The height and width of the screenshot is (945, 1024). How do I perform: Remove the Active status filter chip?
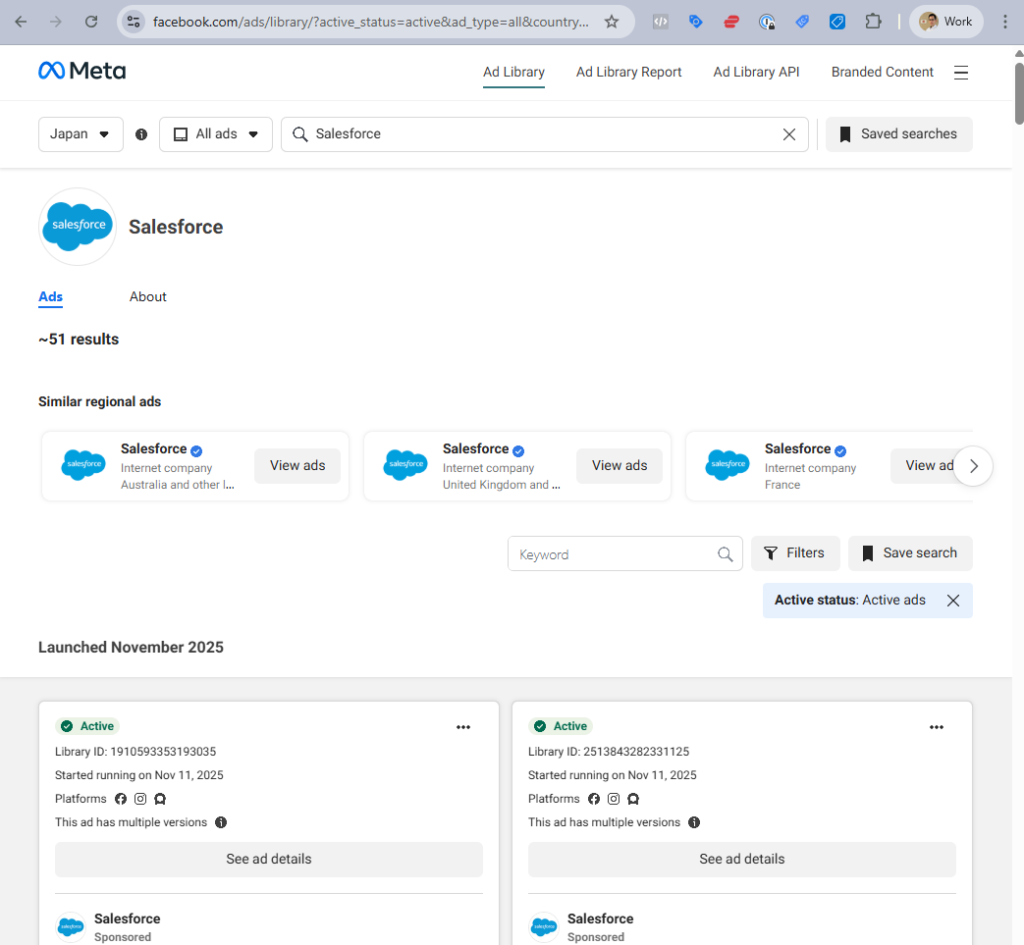[953, 600]
